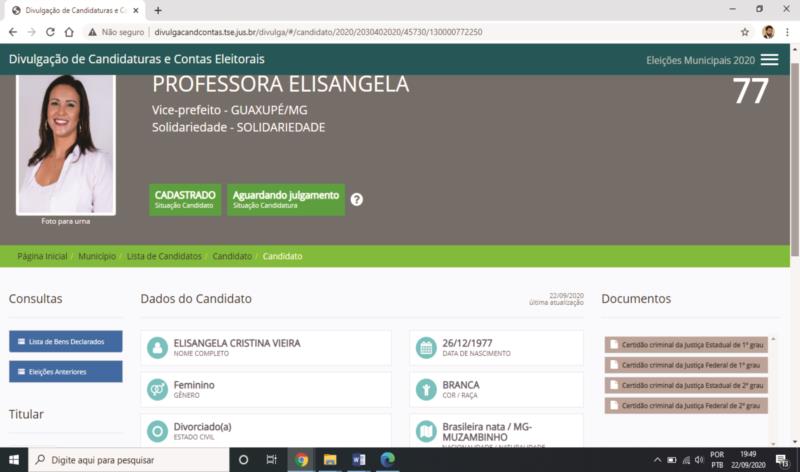800x472 pixels.
Task: Go to Município in the breadcrumb
Action: point(97,256)
